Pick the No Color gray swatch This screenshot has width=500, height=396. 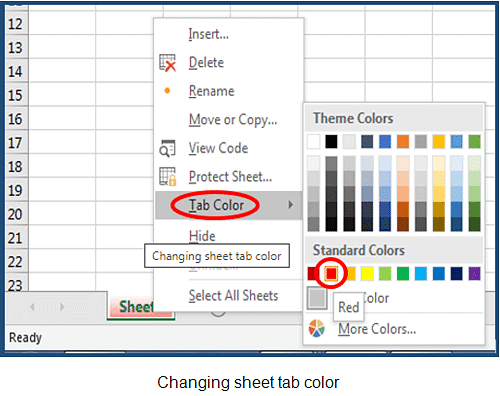pos(317,298)
